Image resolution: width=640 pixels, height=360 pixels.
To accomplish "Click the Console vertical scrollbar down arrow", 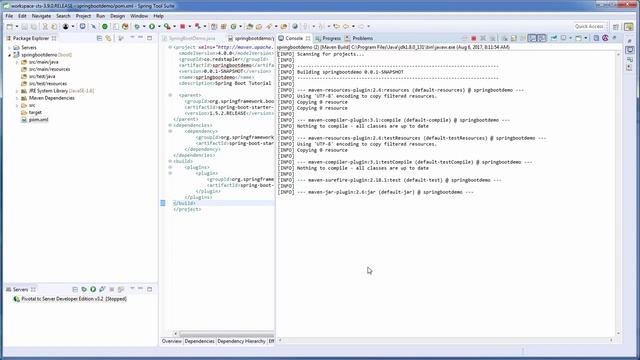I will pyautogui.click(x=618, y=333).
